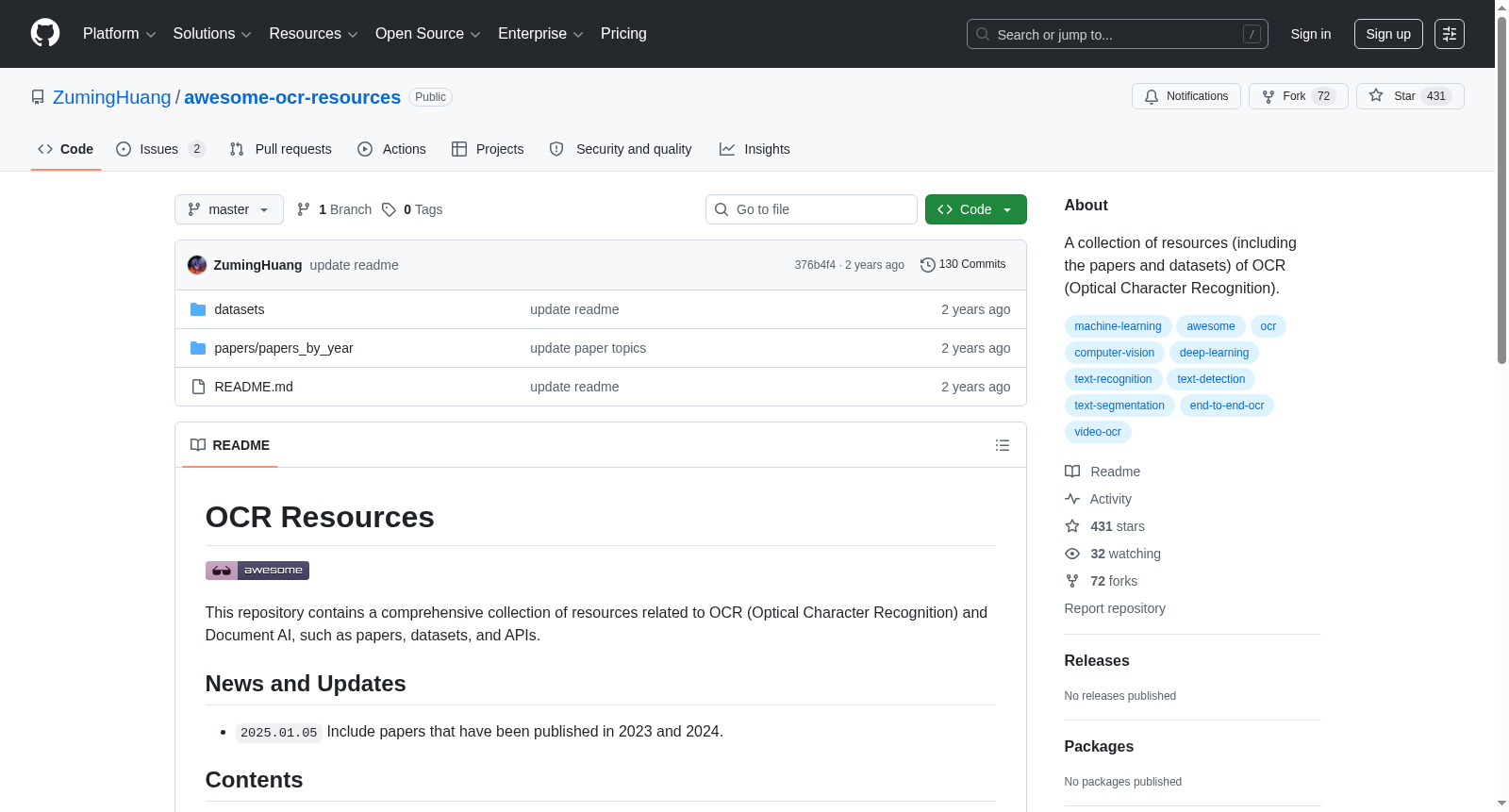1509x812 pixels.
Task: View the 431 stars link
Action: (1104, 526)
